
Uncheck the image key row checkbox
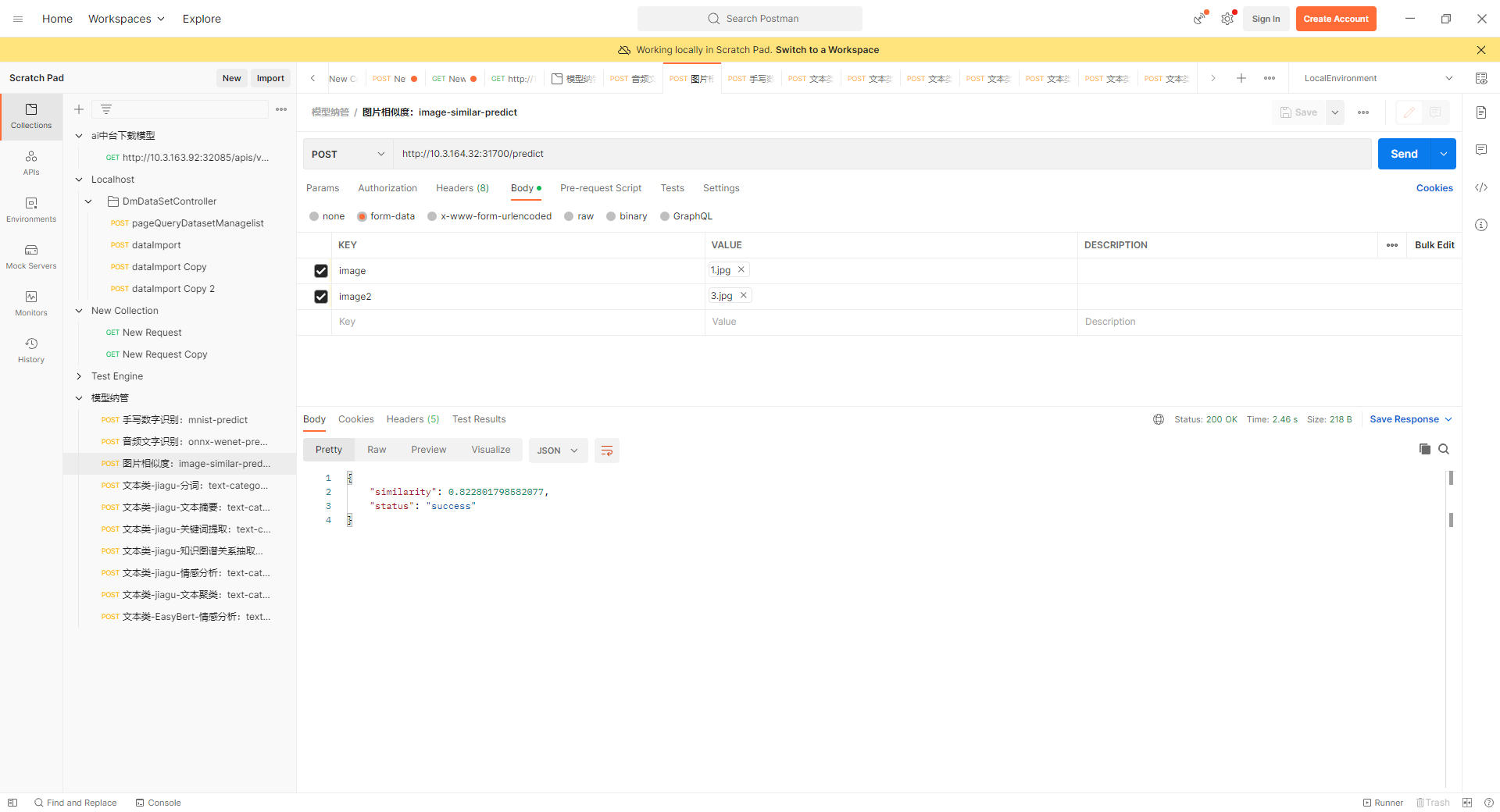click(x=321, y=271)
